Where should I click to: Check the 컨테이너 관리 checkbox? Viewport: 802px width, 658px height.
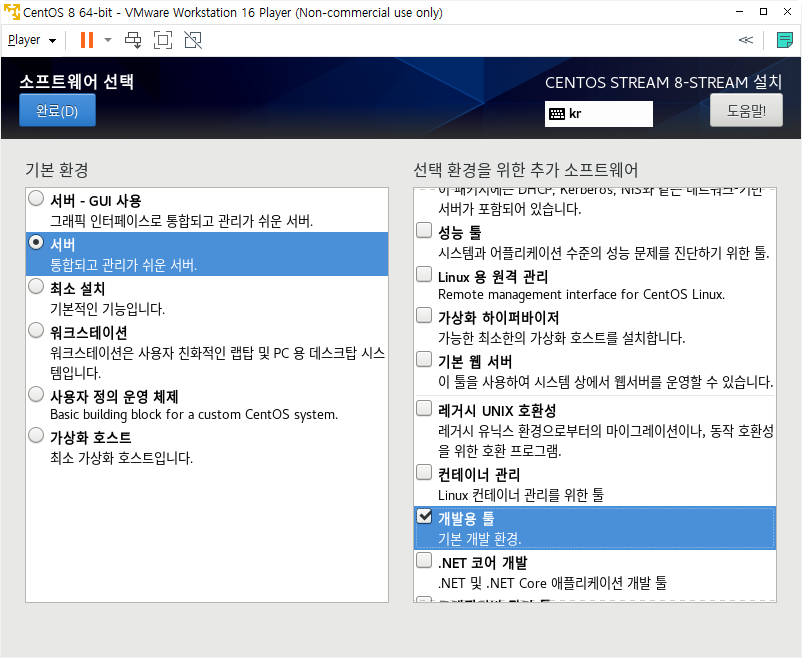[x=424, y=472]
